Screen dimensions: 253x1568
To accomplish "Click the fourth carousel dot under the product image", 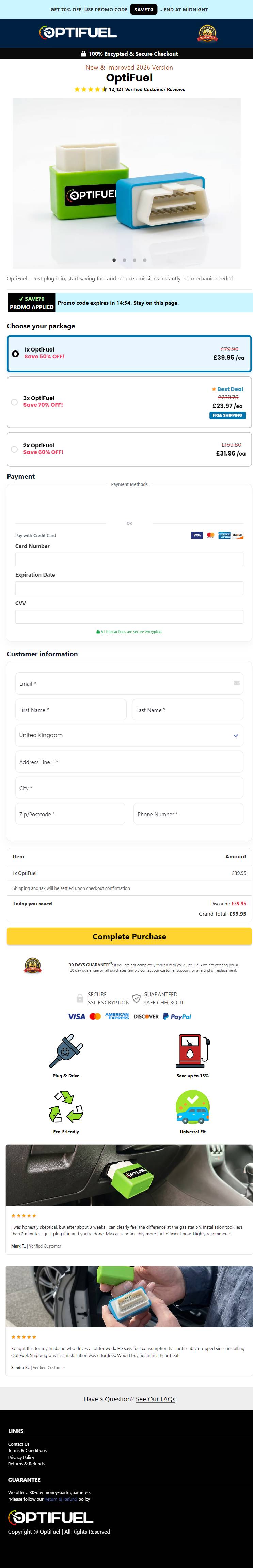I will [x=145, y=260].
